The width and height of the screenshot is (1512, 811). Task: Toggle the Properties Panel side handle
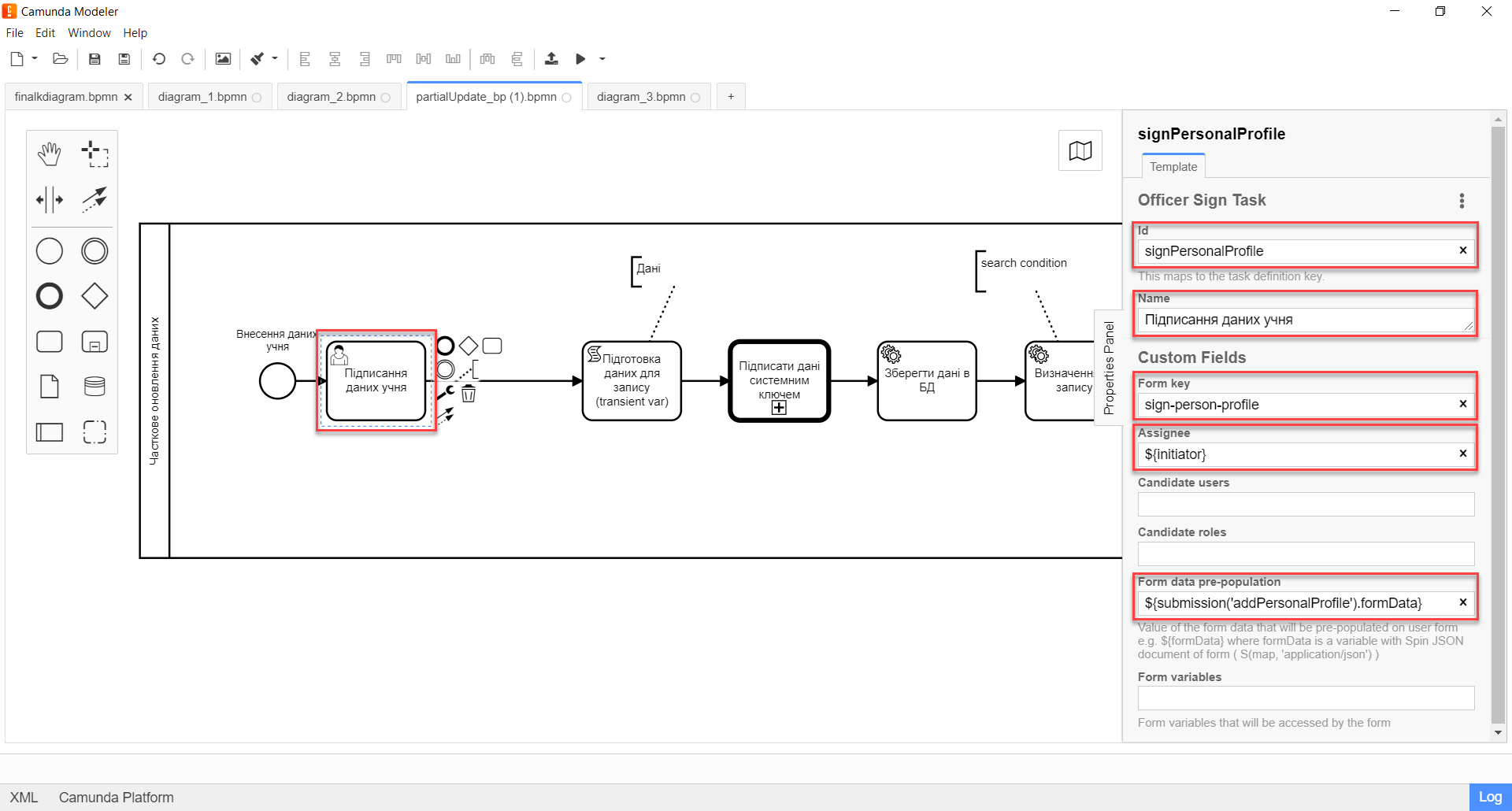point(1109,368)
